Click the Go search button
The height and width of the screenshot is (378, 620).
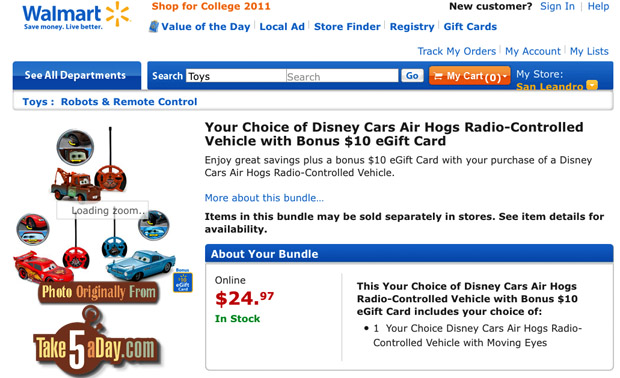(x=412, y=76)
